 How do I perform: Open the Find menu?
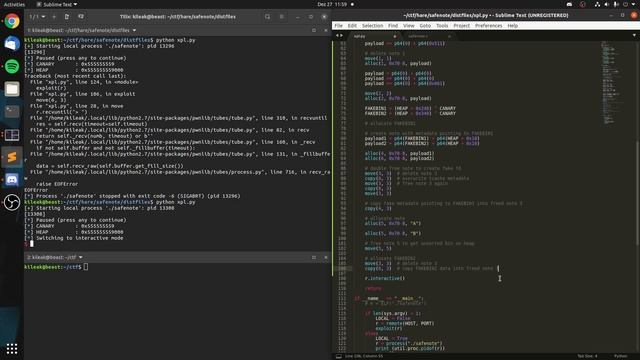coord(393,26)
